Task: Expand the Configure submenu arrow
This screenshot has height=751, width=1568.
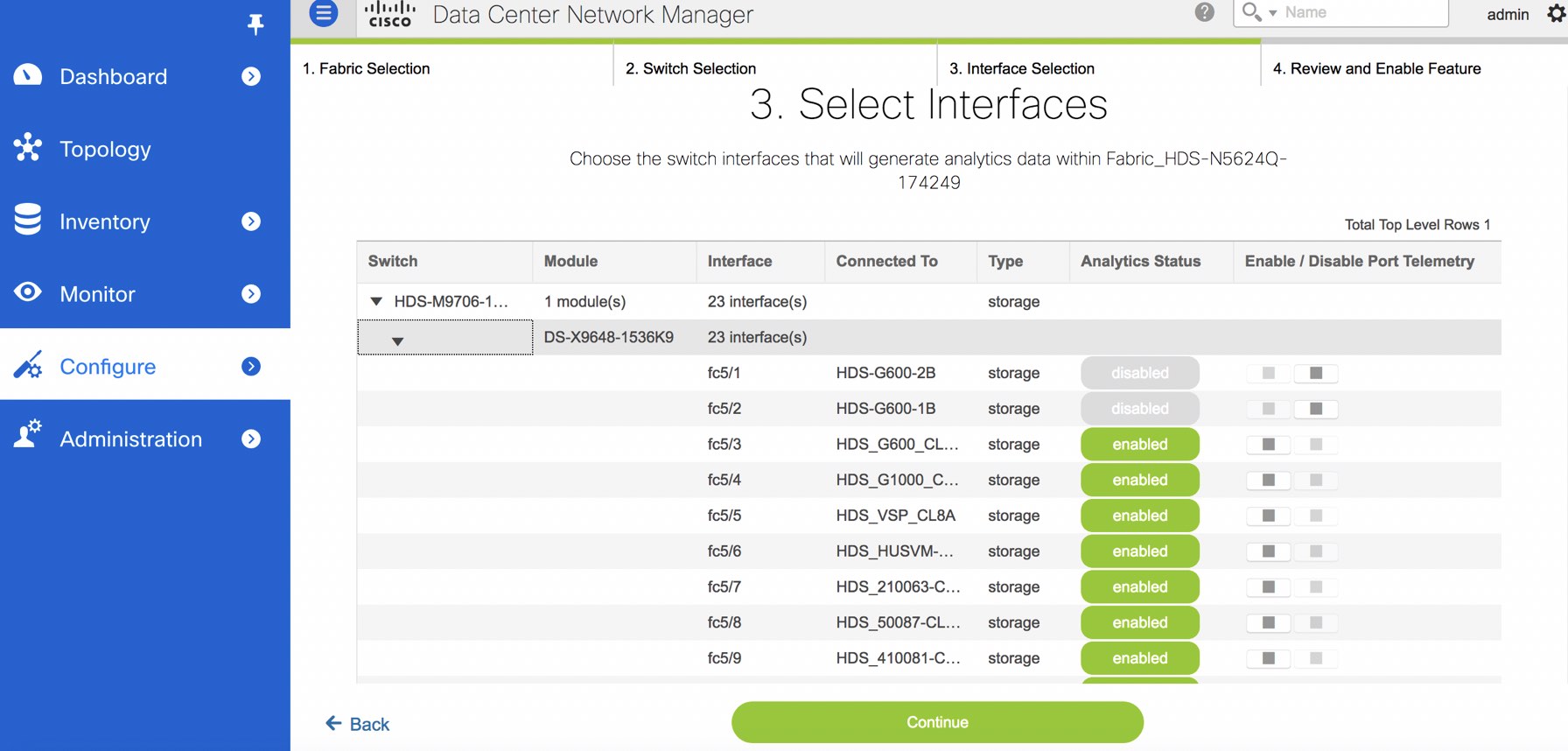Action: point(251,366)
